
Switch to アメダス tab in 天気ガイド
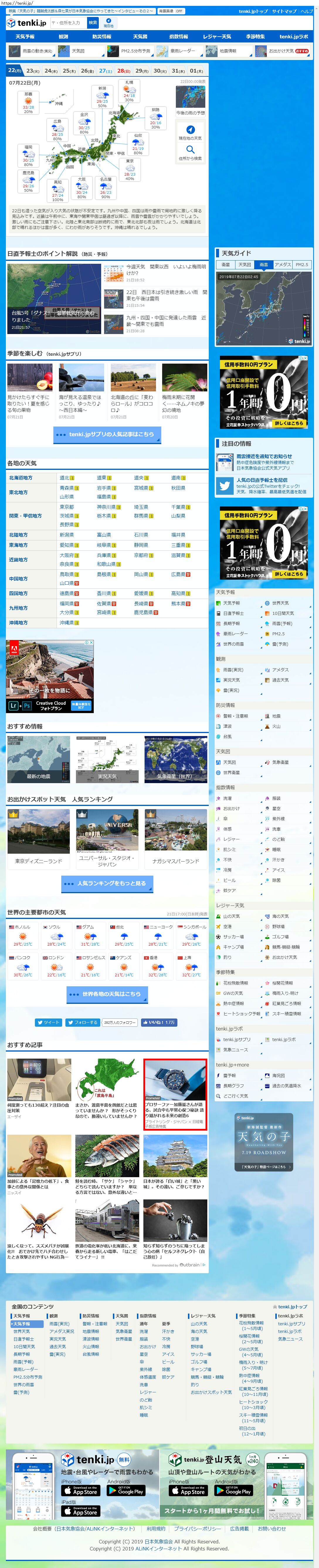click(282, 265)
